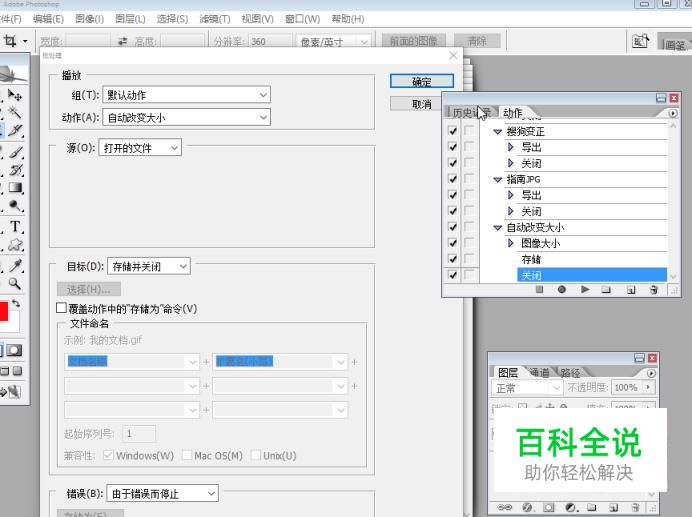Expand the 图像大小 step details
The height and width of the screenshot is (517, 692).
(x=511, y=243)
